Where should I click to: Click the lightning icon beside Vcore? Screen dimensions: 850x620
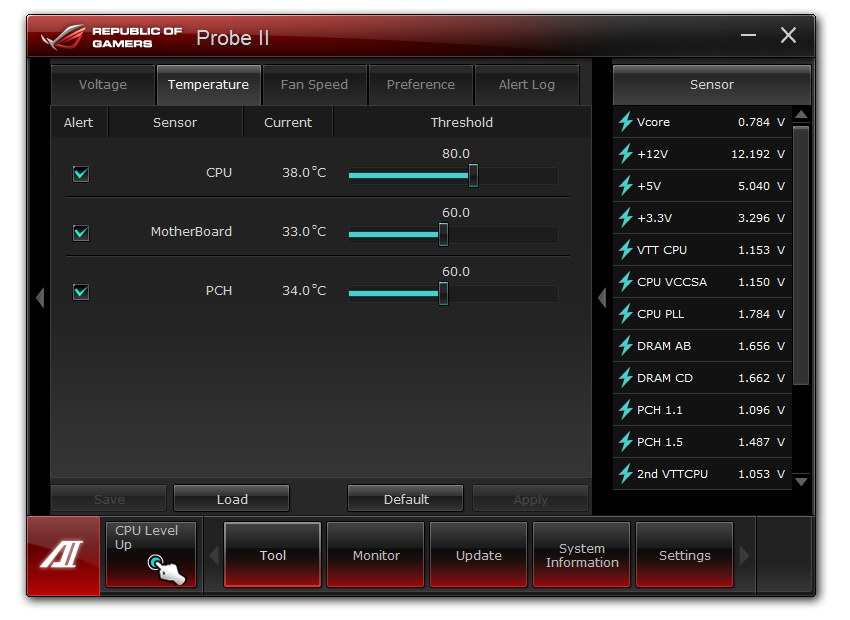point(626,122)
